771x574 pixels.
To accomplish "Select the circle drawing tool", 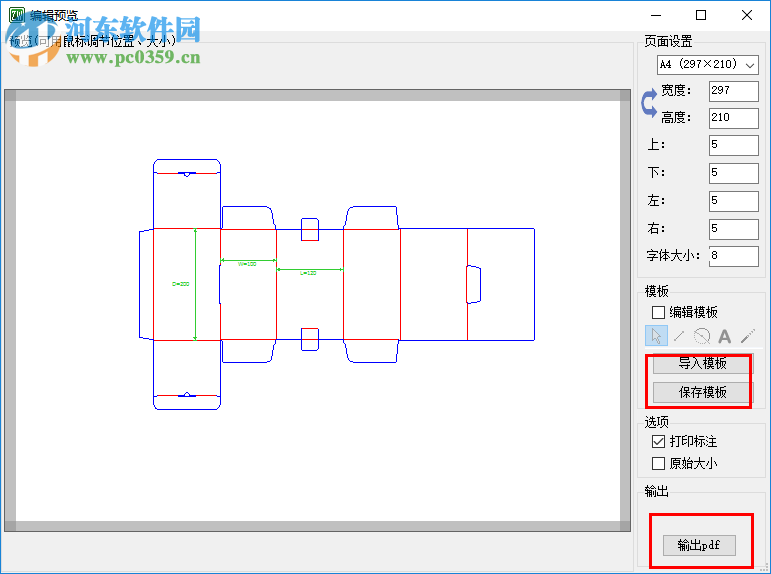I will [702, 336].
